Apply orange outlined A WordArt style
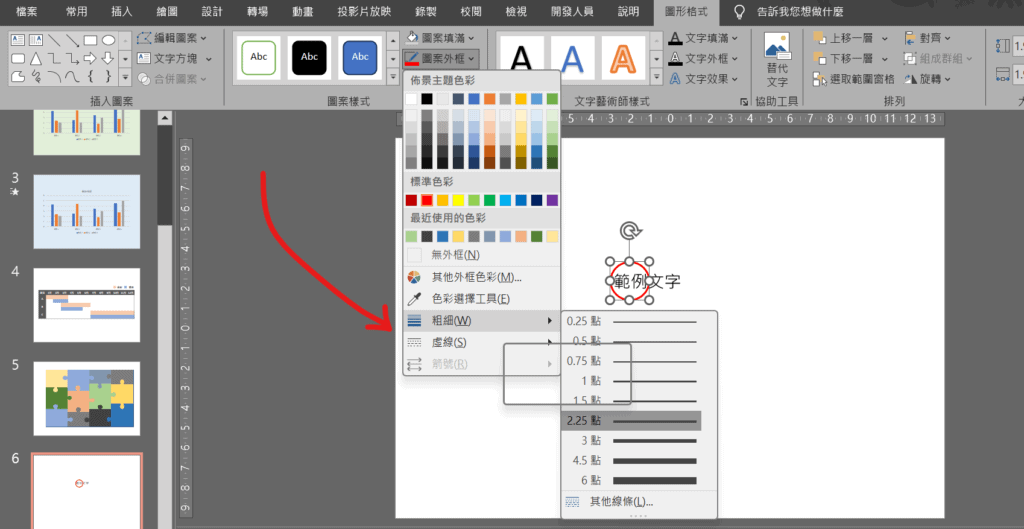The image size is (1024, 529). point(623,58)
